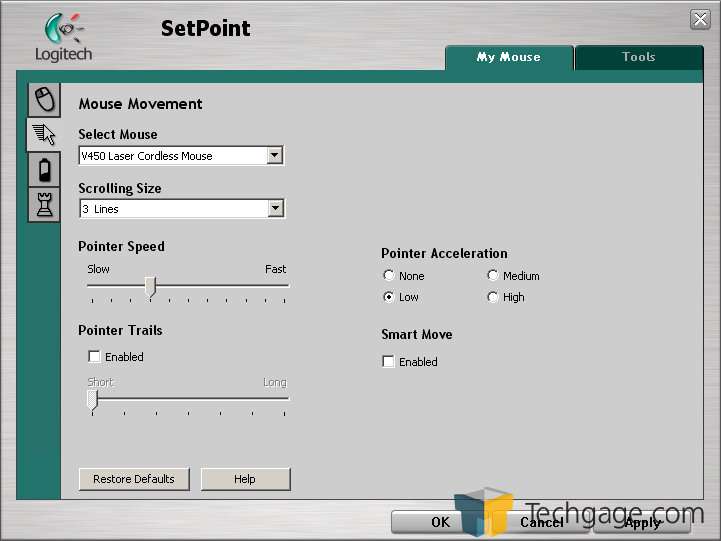This screenshot has width=721, height=541.
Task: Click the Apply button
Action: coord(642,522)
